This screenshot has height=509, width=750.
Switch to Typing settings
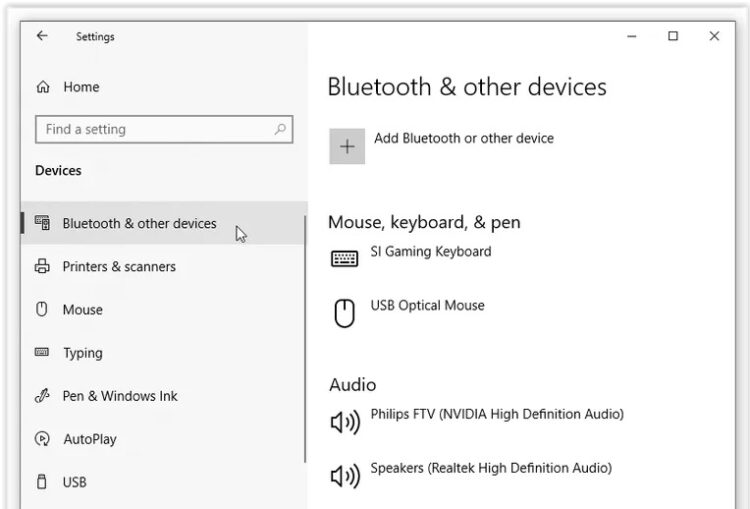click(x=82, y=353)
